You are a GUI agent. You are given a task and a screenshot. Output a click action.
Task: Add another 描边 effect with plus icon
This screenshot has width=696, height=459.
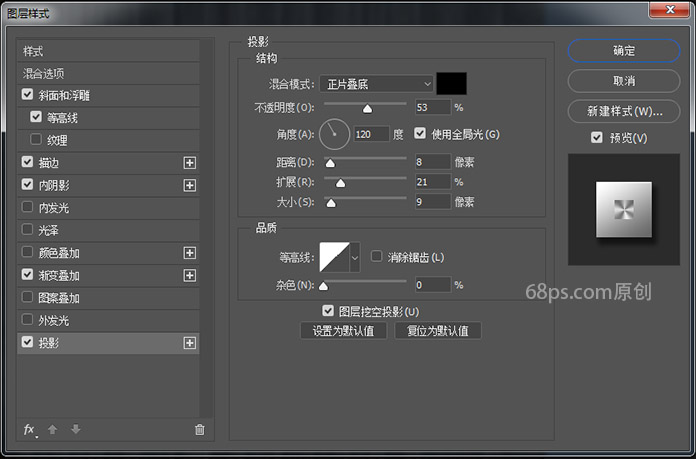tap(190, 163)
